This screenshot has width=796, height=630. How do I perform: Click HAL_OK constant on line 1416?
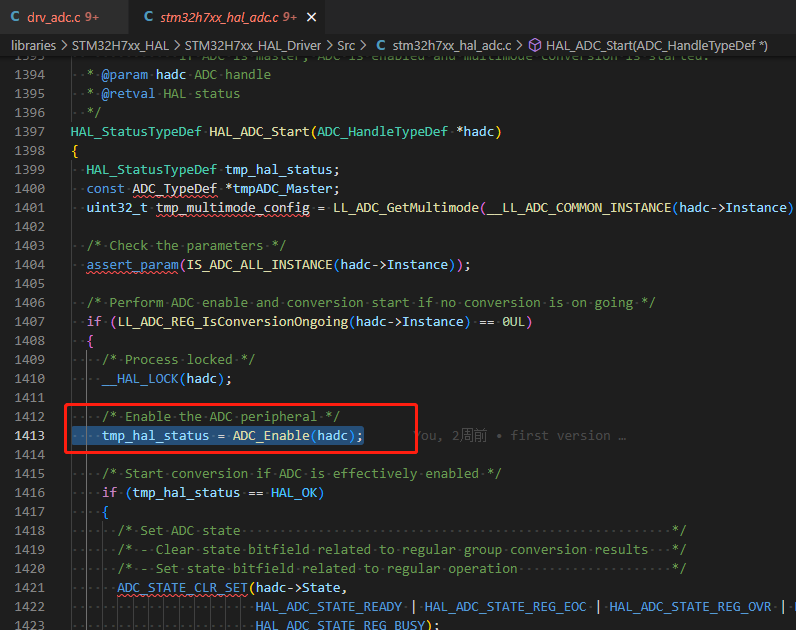point(294,492)
